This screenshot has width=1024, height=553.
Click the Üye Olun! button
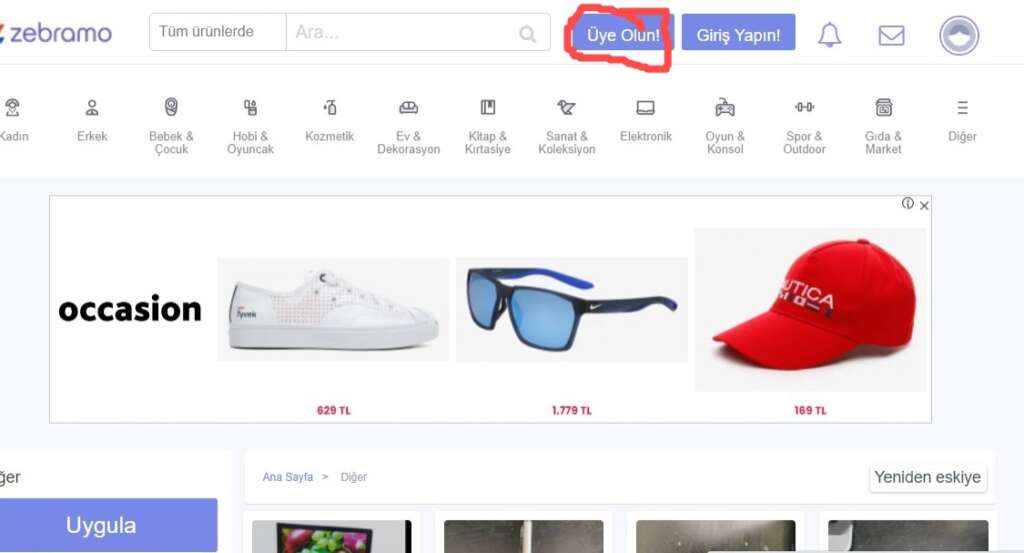click(x=623, y=35)
